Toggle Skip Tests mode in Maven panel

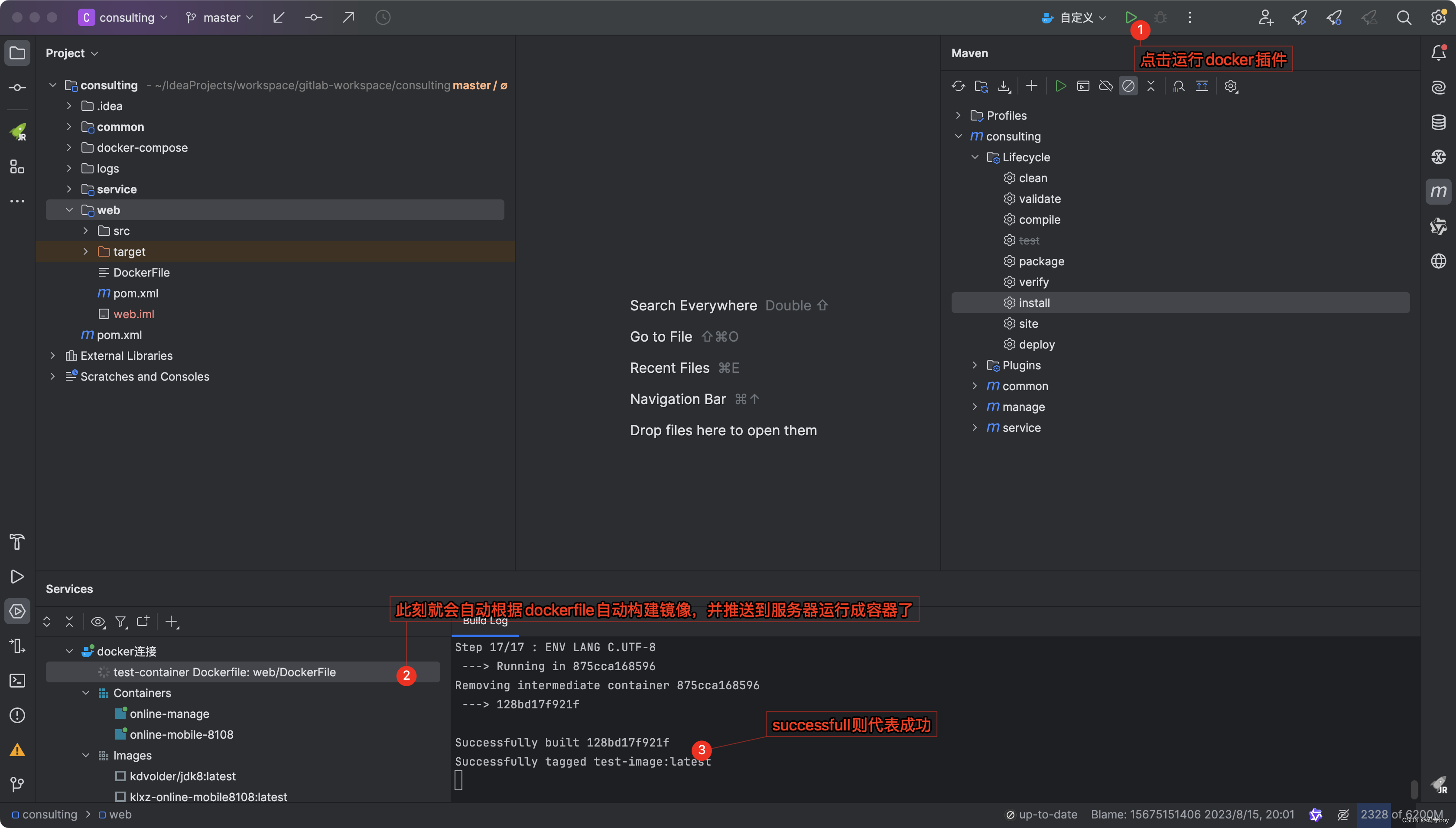point(1128,86)
